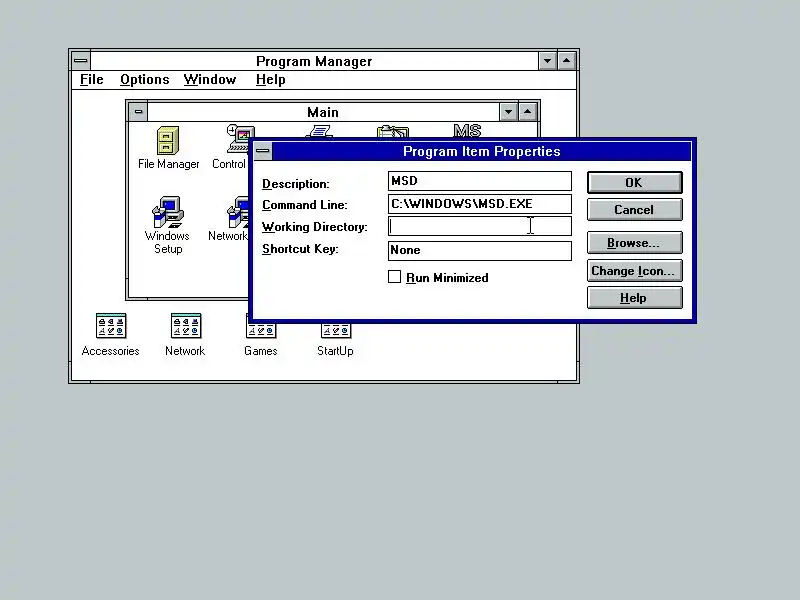Minimize the Main group window
Viewport: 800px width, 600px height.
pyautogui.click(x=509, y=112)
